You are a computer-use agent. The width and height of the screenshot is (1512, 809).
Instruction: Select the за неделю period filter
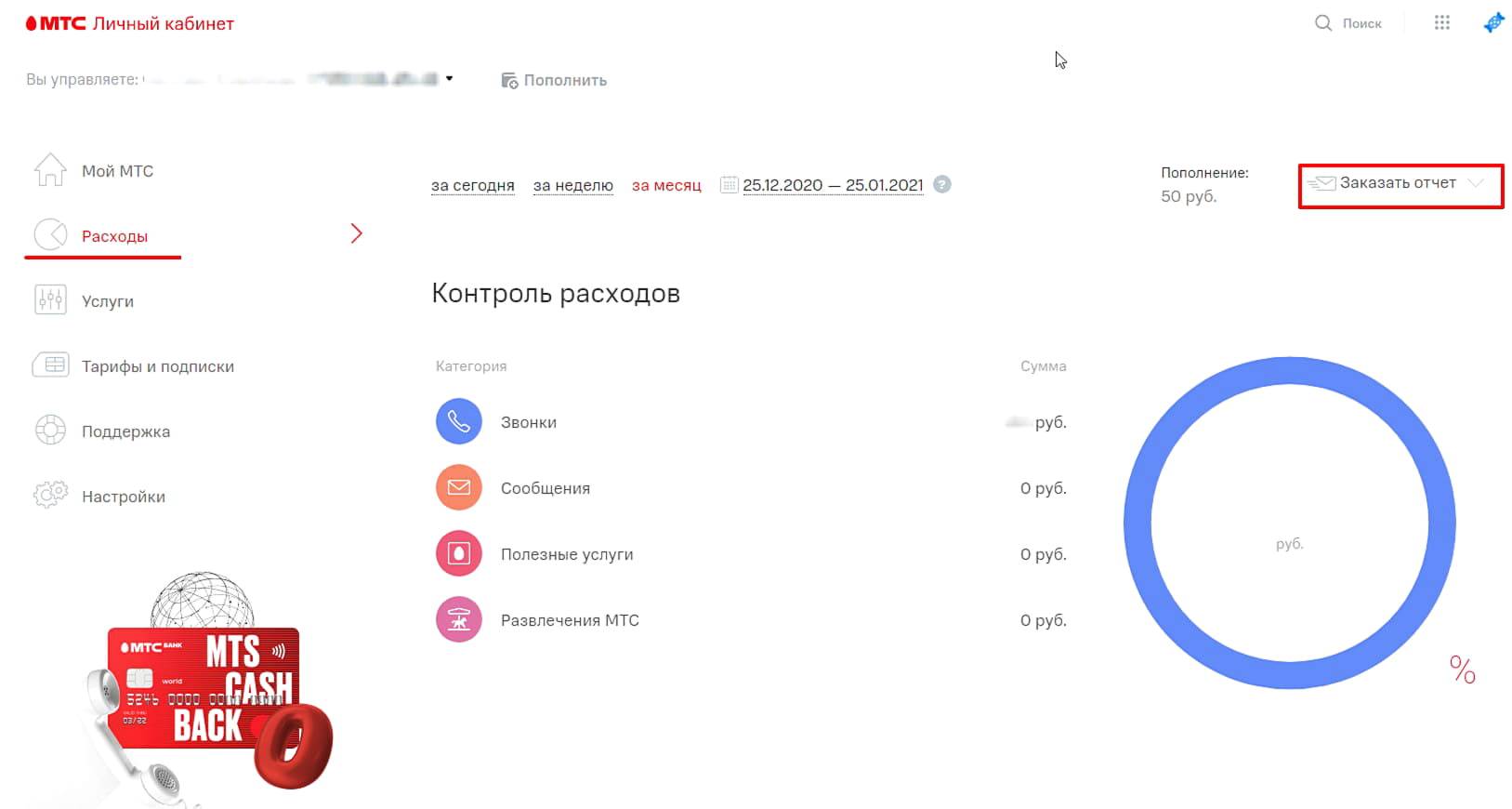coord(572,185)
